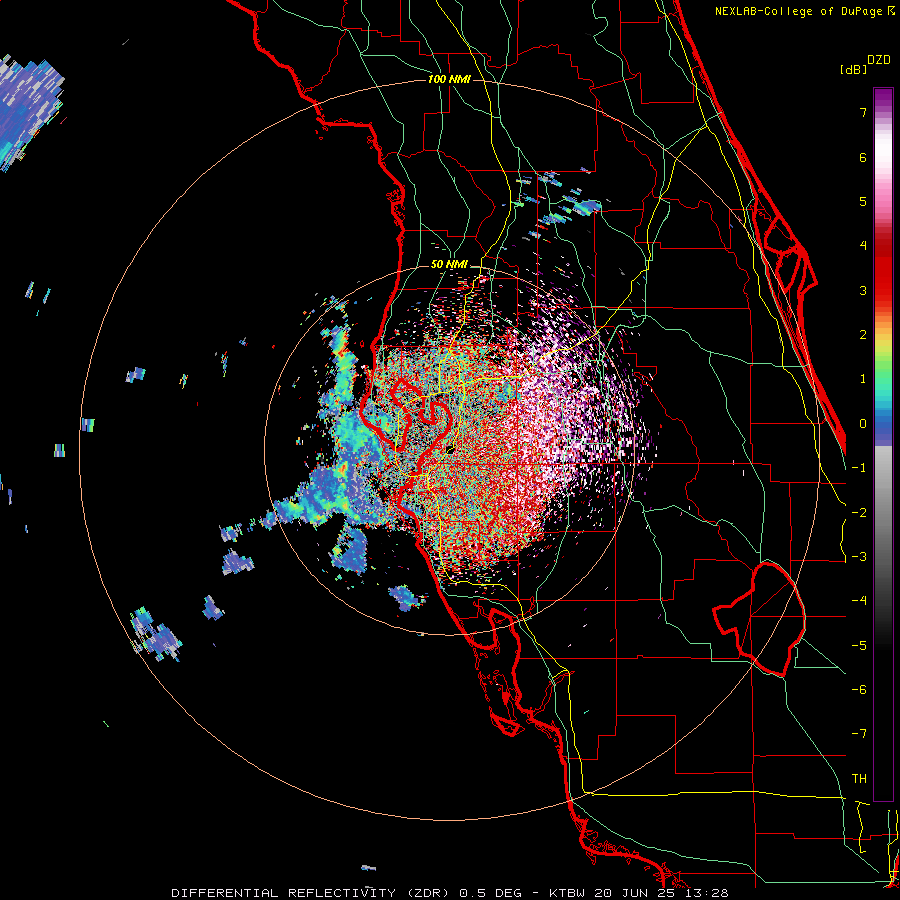This screenshot has width=900, height=900.
Task: Click the 6 value on color scale
Action: pos(863,157)
